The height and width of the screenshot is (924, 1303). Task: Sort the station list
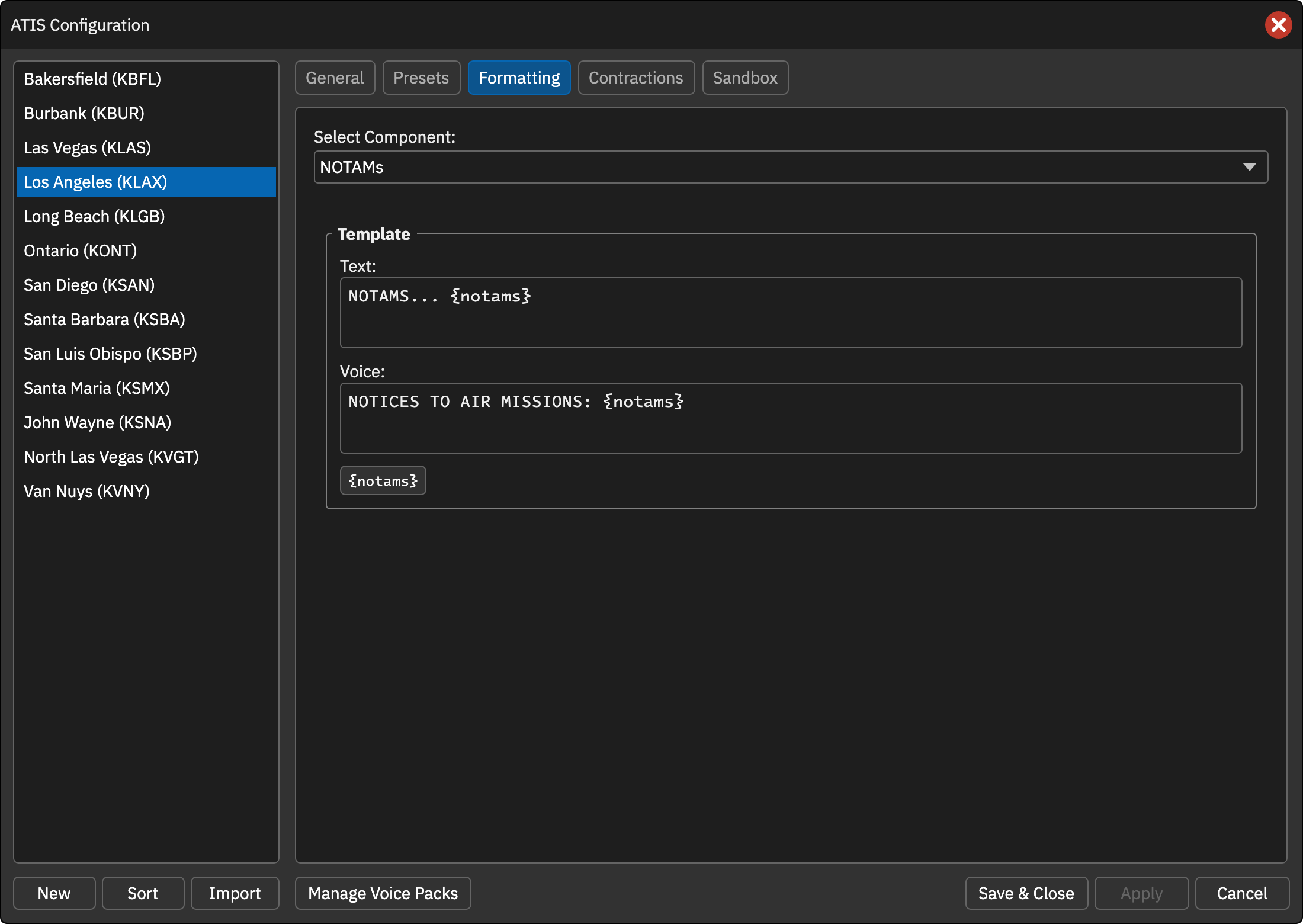coord(143,893)
